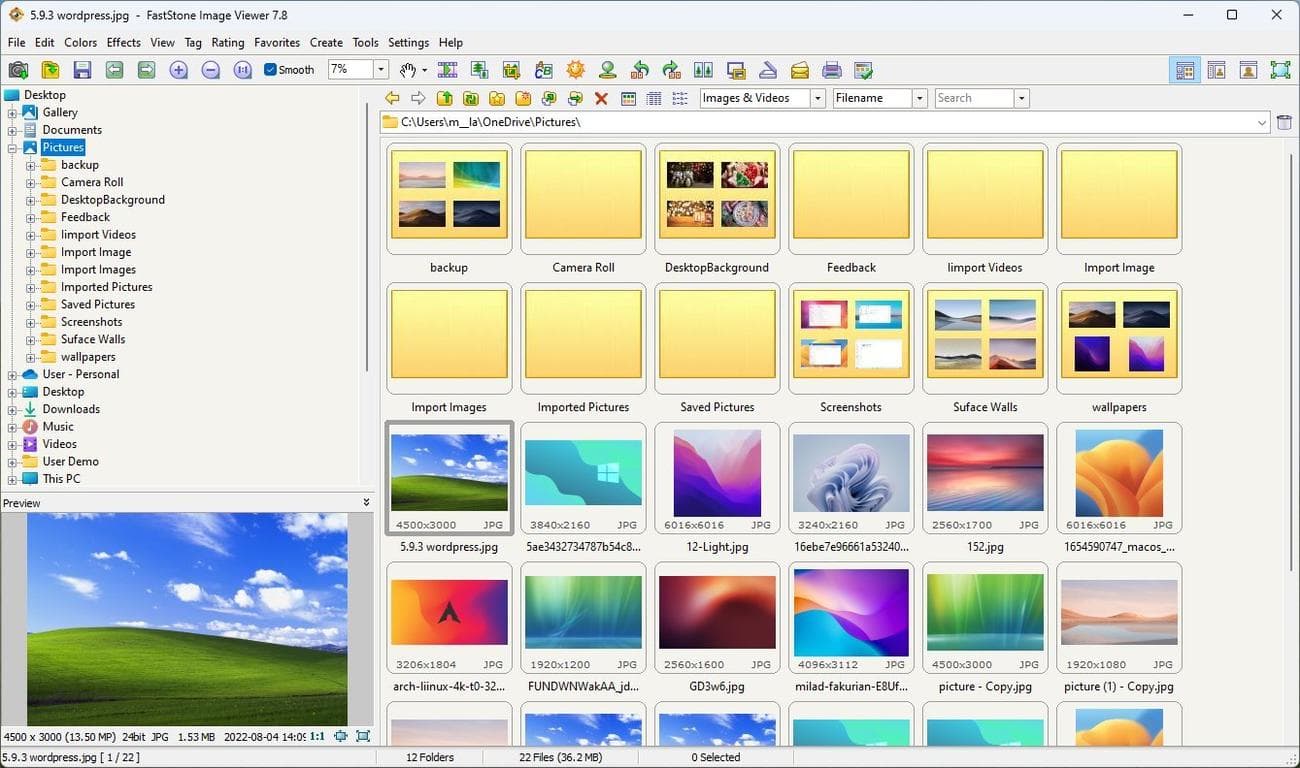This screenshot has width=1300, height=768.
Task: Click the up one level folder icon
Action: (445, 98)
